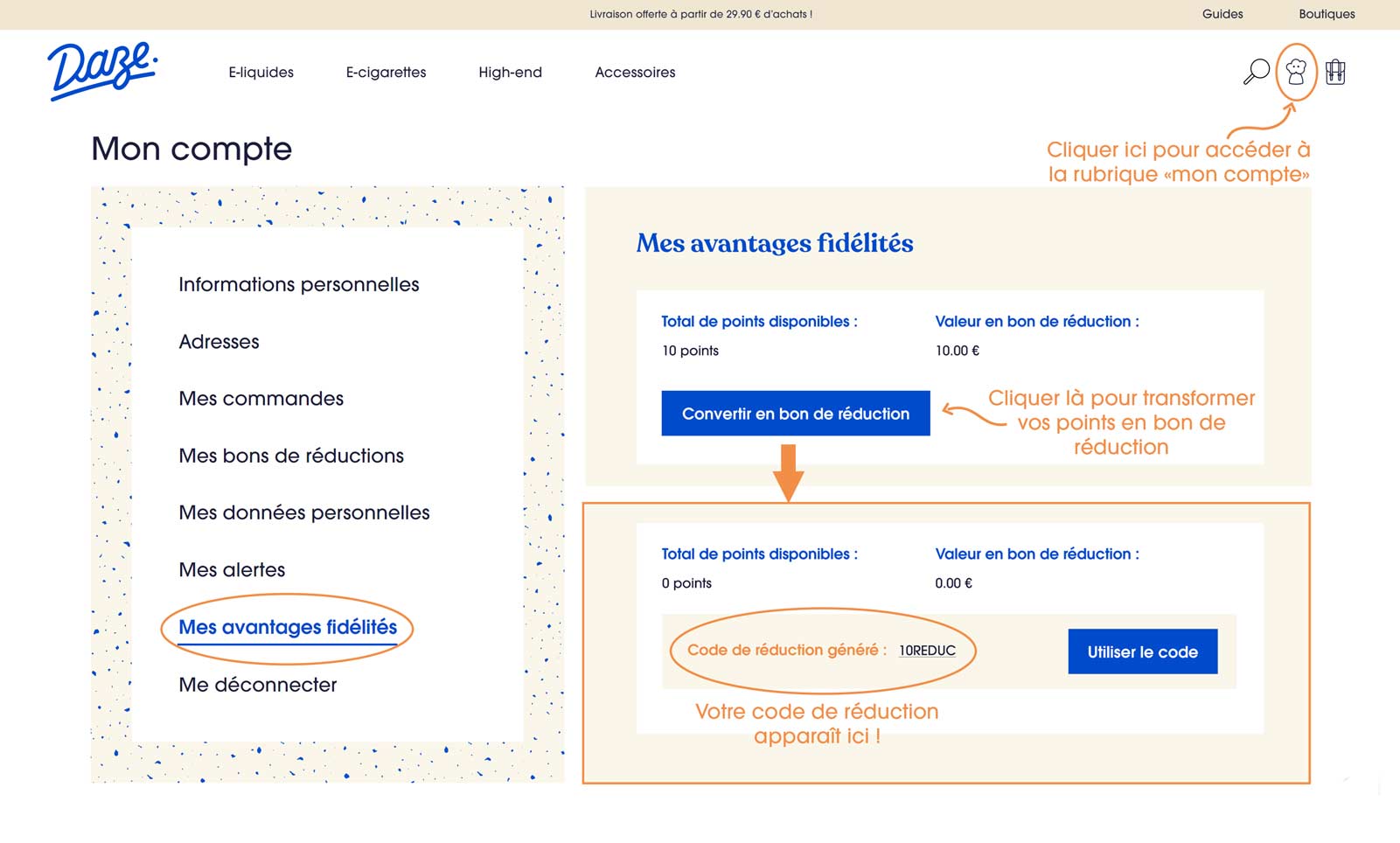1400x843 pixels.
Task: Open Mes alertes section
Action: coord(232,570)
